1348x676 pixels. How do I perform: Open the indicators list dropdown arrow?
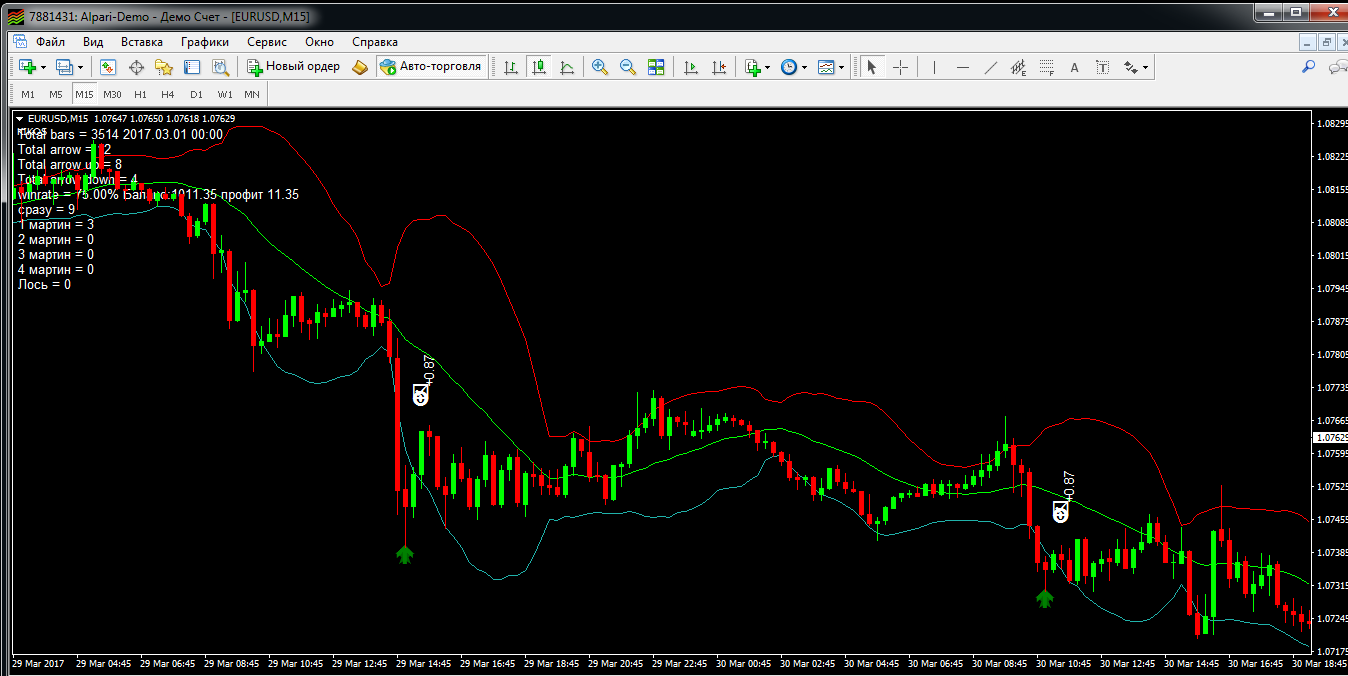coord(768,68)
